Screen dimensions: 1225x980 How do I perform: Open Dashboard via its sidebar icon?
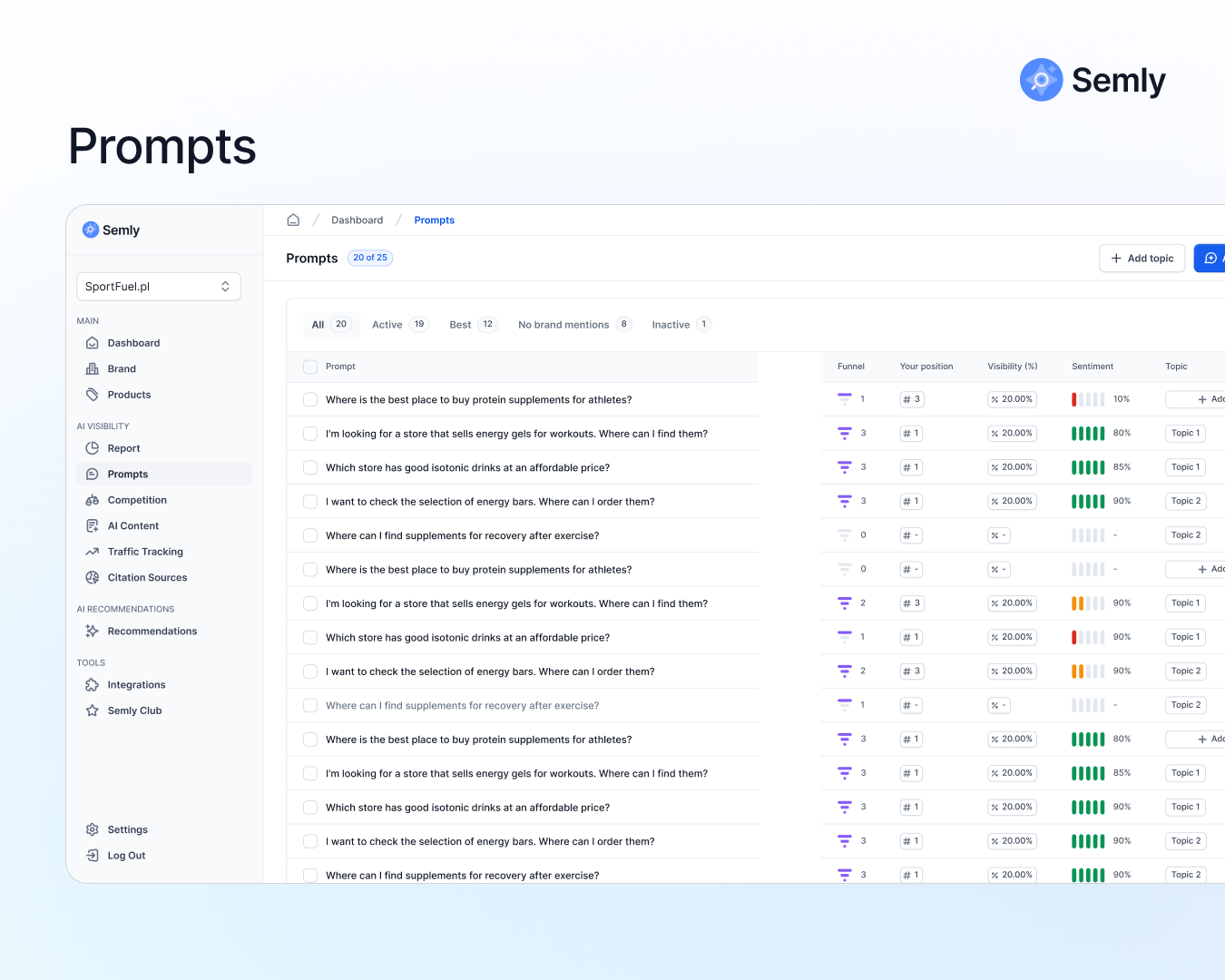click(93, 343)
